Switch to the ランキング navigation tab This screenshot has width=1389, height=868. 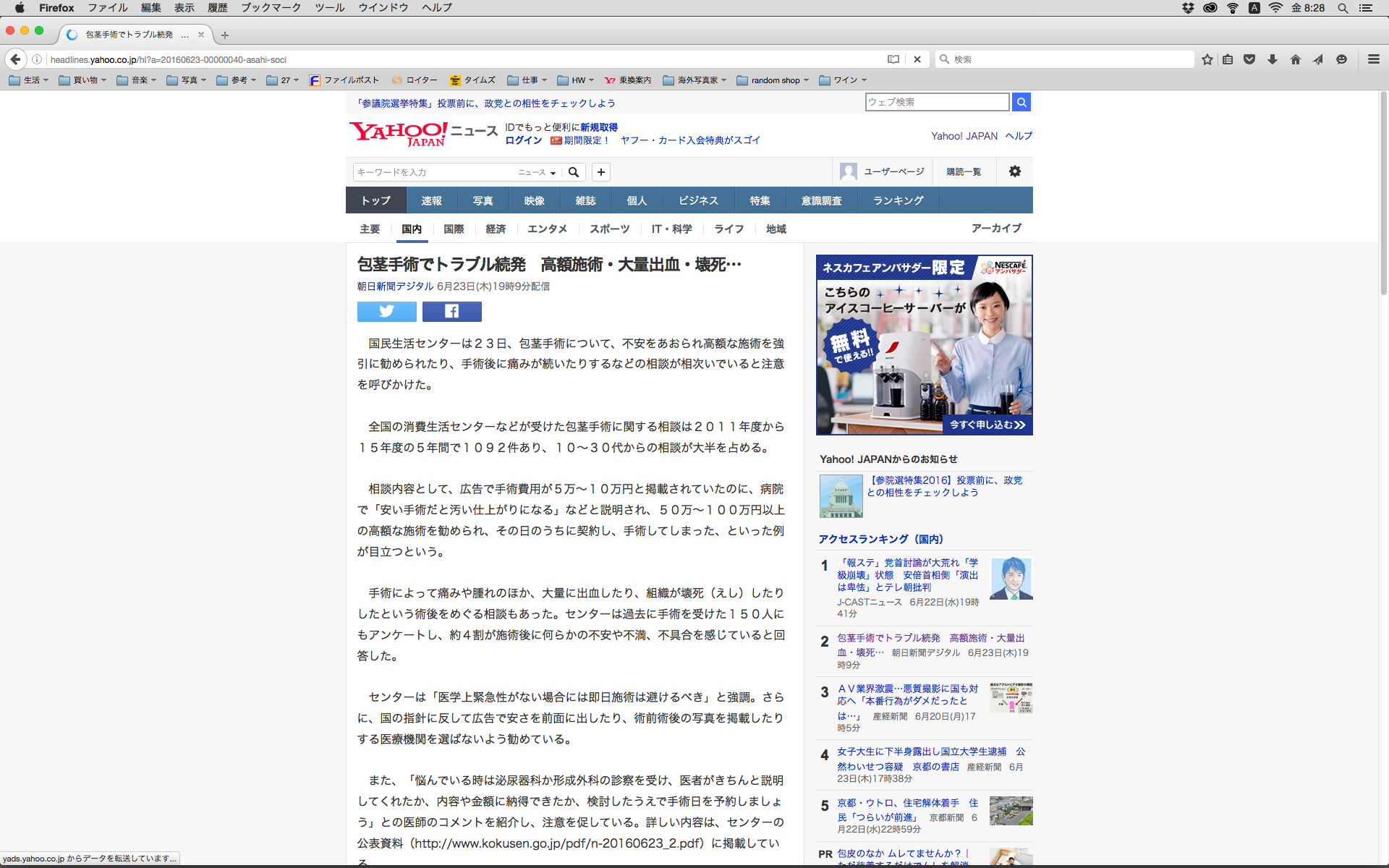pyautogui.click(x=898, y=200)
